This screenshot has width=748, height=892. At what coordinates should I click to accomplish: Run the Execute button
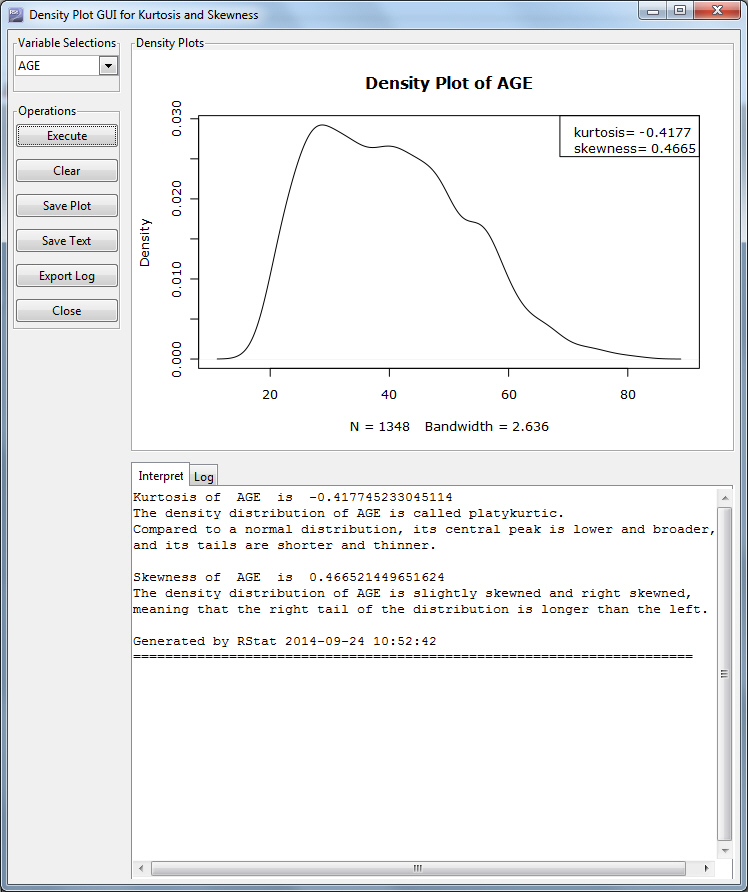(67, 136)
